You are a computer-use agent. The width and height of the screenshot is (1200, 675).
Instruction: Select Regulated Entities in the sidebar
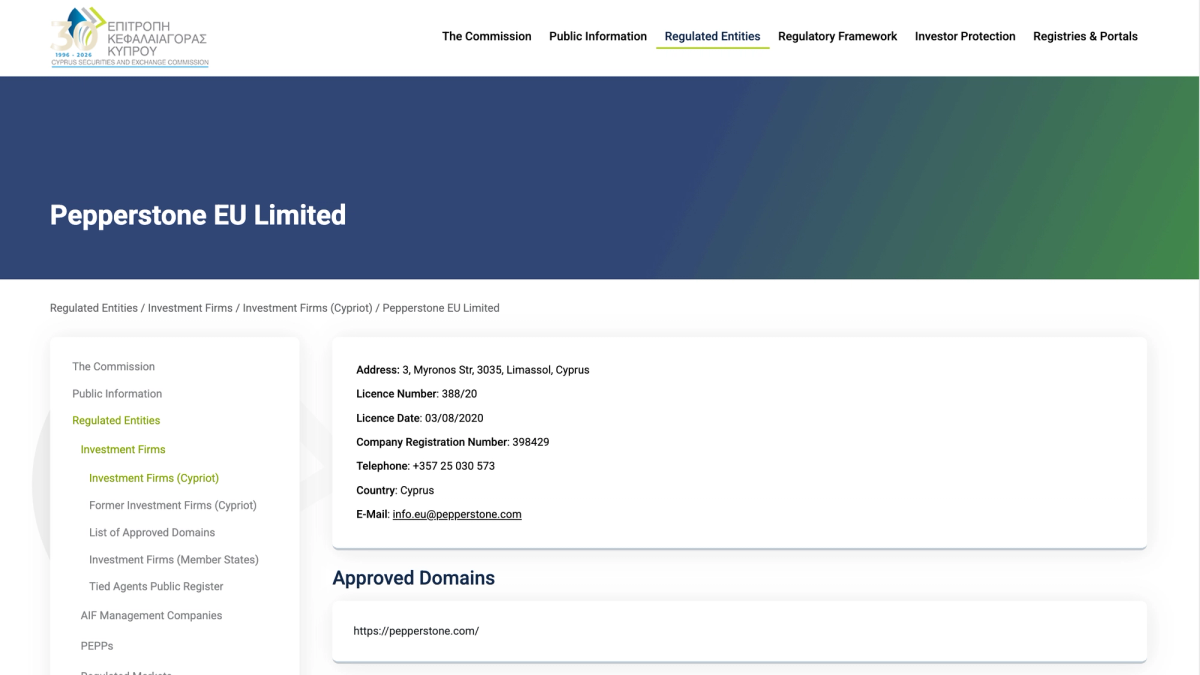(x=116, y=421)
